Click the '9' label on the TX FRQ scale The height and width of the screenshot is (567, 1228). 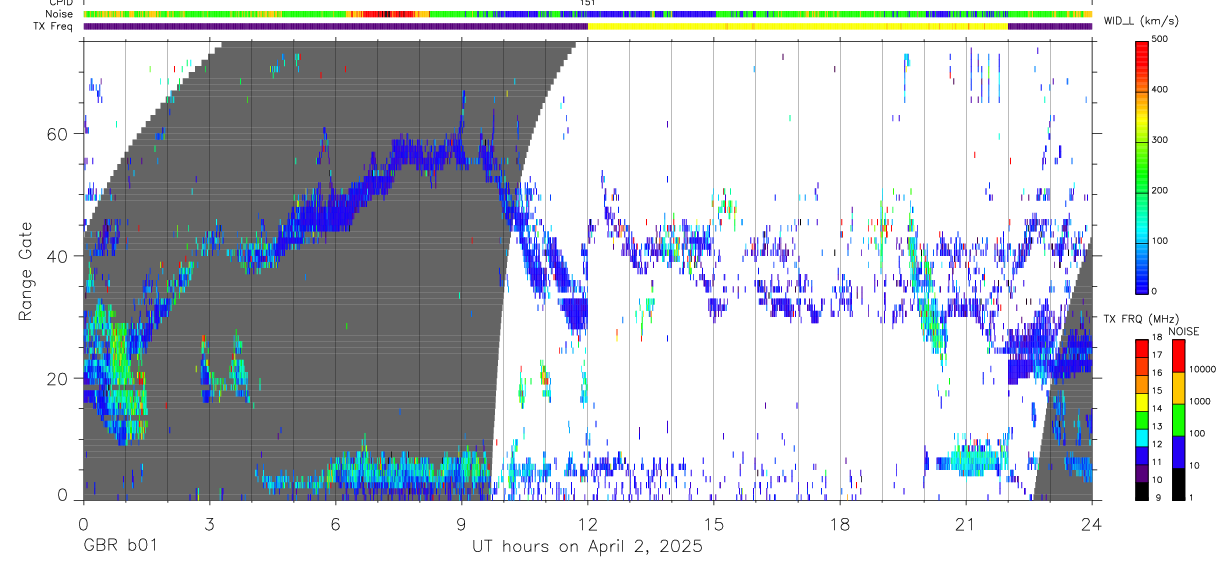coord(1156,499)
